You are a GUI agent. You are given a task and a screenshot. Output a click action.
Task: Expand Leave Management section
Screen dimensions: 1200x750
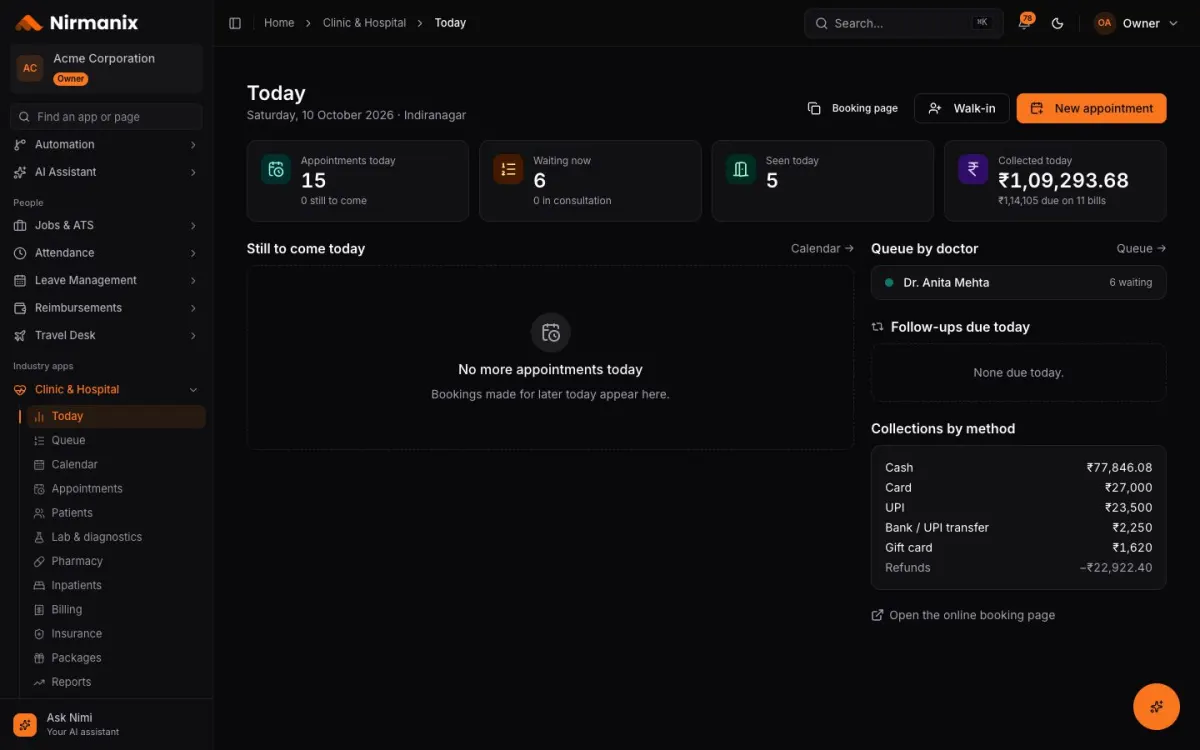pyautogui.click(x=106, y=281)
